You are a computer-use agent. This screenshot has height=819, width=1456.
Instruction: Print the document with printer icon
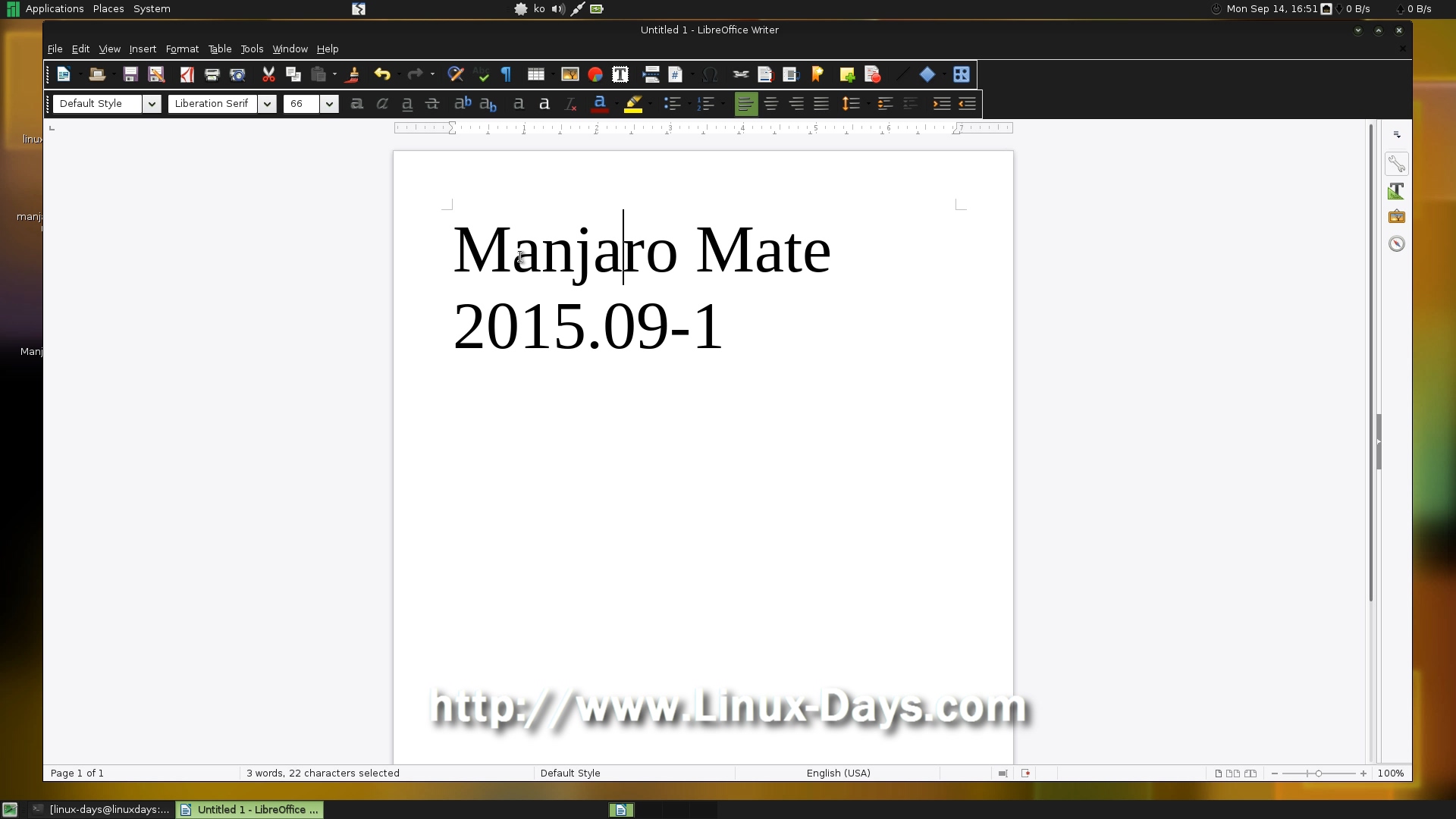(212, 74)
